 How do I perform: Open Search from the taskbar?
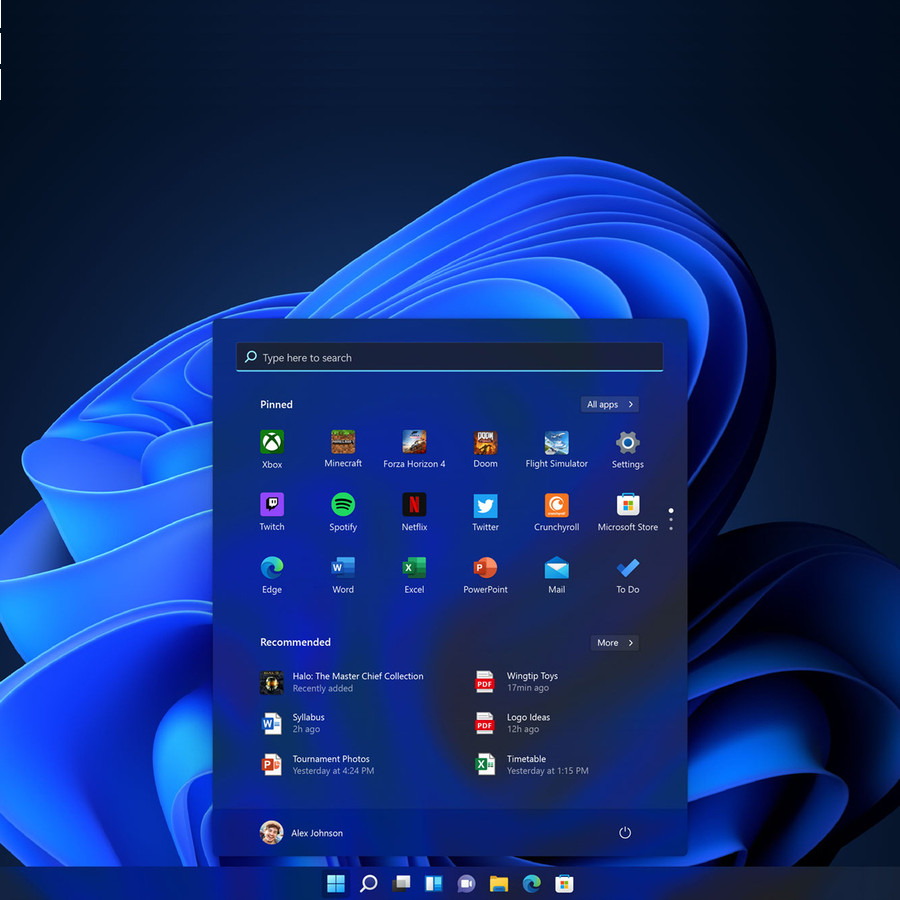coord(368,883)
